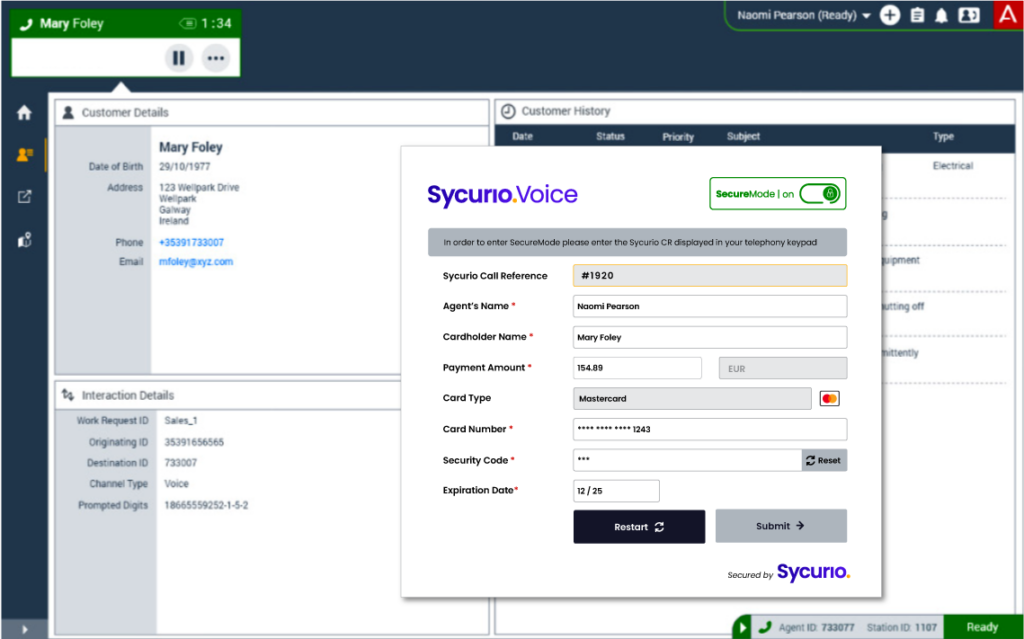1024x639 pixels.
Task: Click the Security Code field
Action: (687, 460)
